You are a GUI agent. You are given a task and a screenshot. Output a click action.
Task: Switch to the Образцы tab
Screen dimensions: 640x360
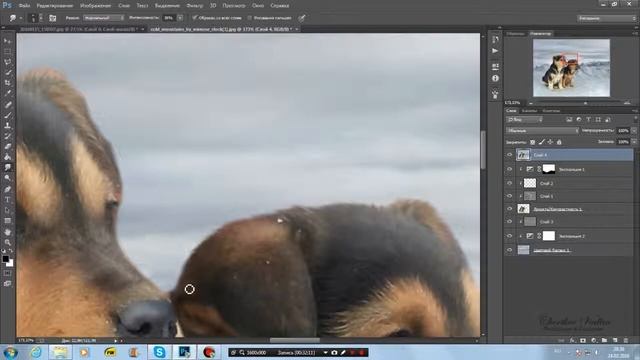[x=516, y=33]
